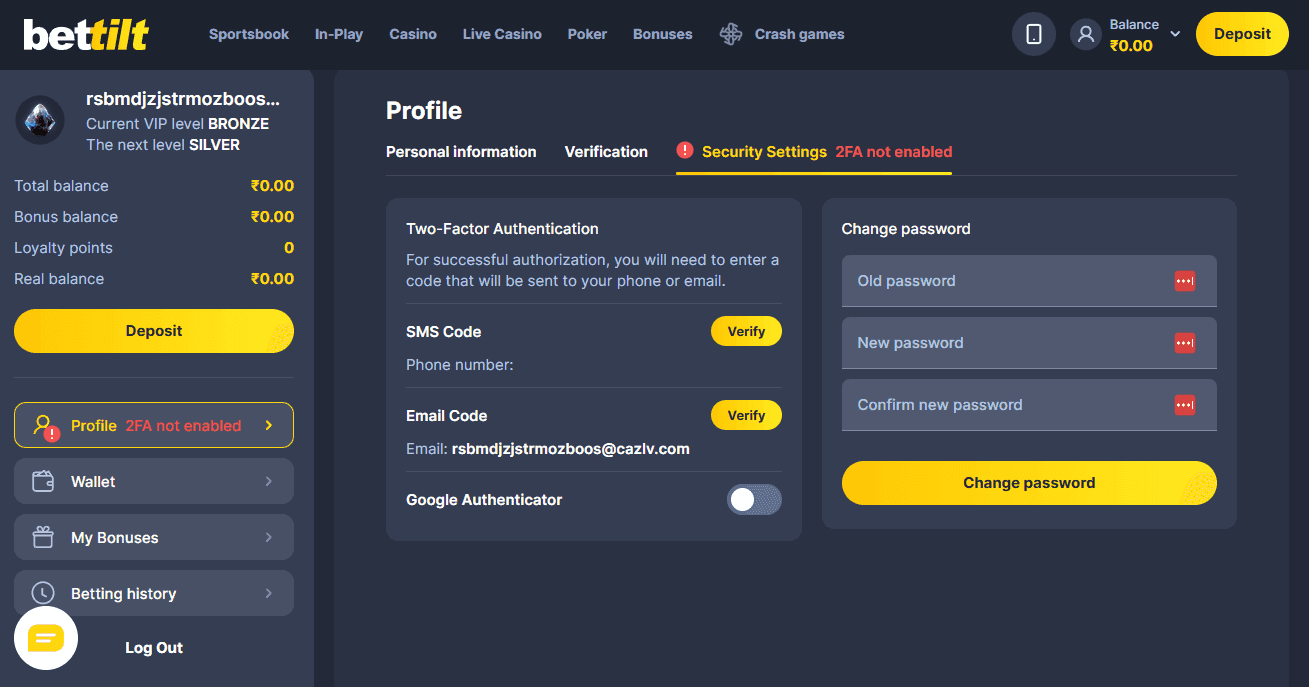The image size is (1309, 687).
Task: Verify the Email Code
Action: point(746,415)
